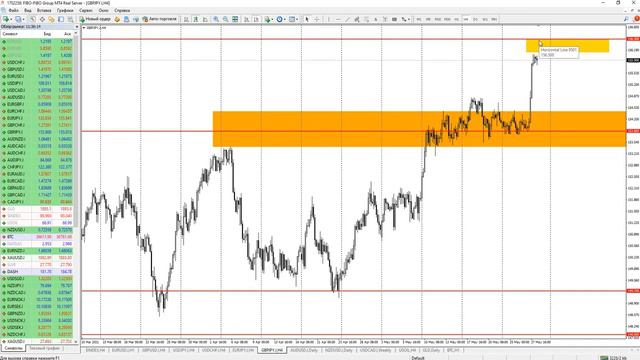This screenshot has height=360, width=640.
Task: Open the Strategy Tester icon
Action: click(70, 19)
